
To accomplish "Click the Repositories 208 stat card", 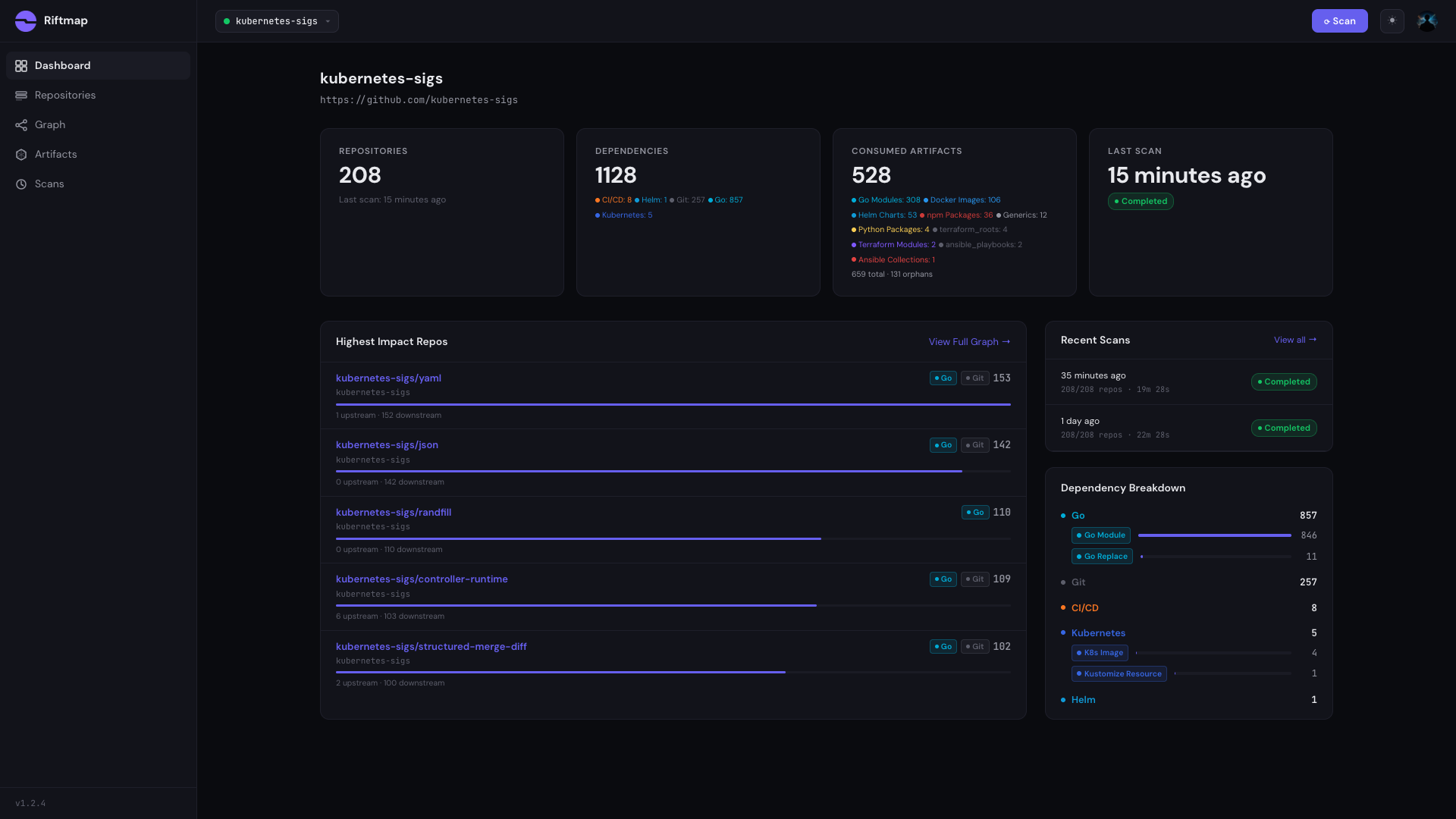I will [x=442, y=212].
